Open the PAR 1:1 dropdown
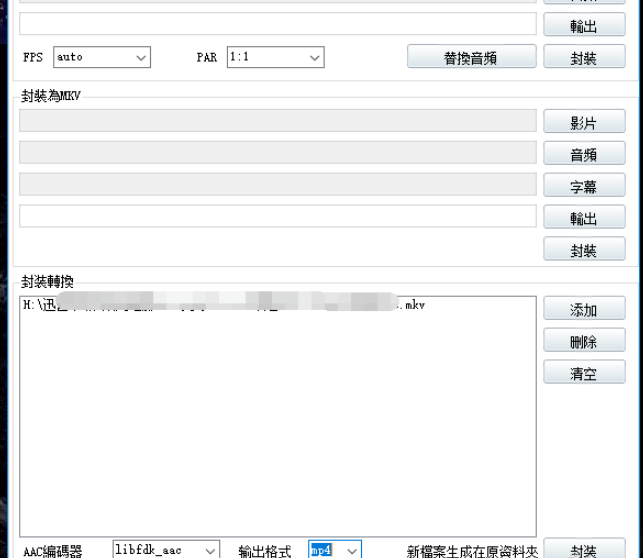Viewport: 643px width, 558px height. (276, 57)
